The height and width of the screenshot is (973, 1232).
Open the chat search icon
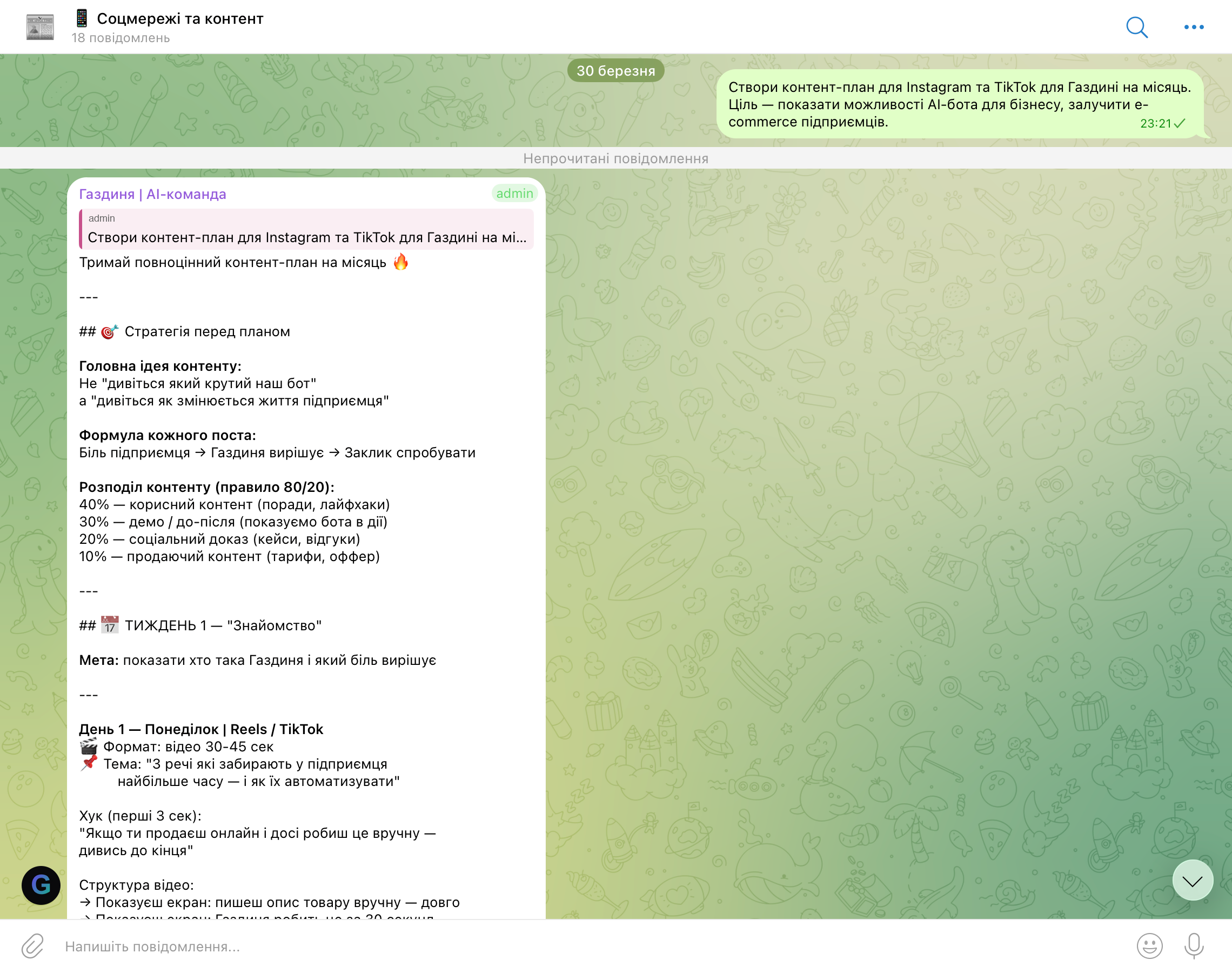tap(1136, 27)
